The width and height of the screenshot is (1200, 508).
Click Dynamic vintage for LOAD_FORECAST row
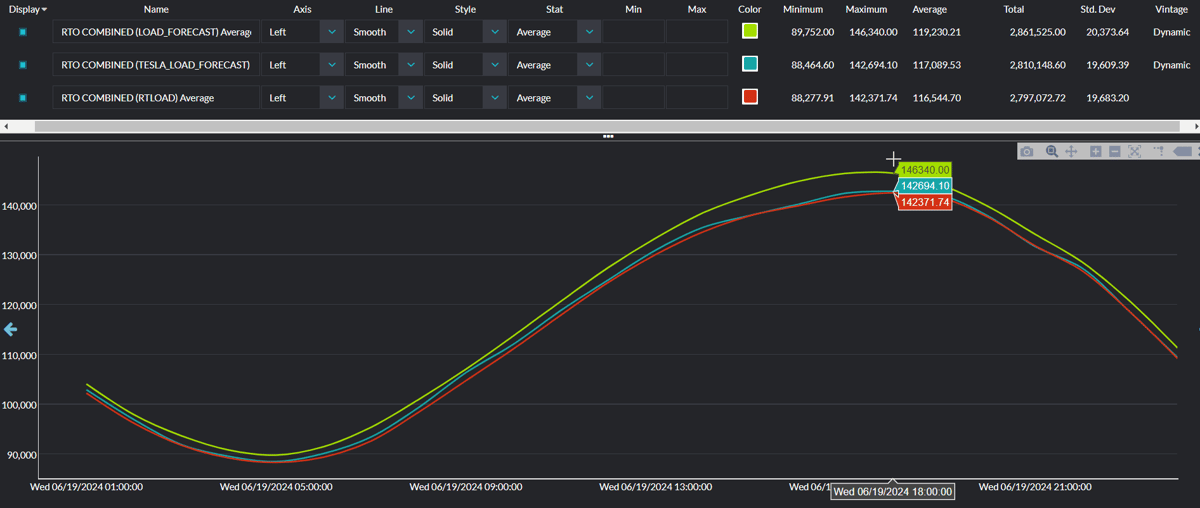pyautogui.click(x=1171, y=32)
